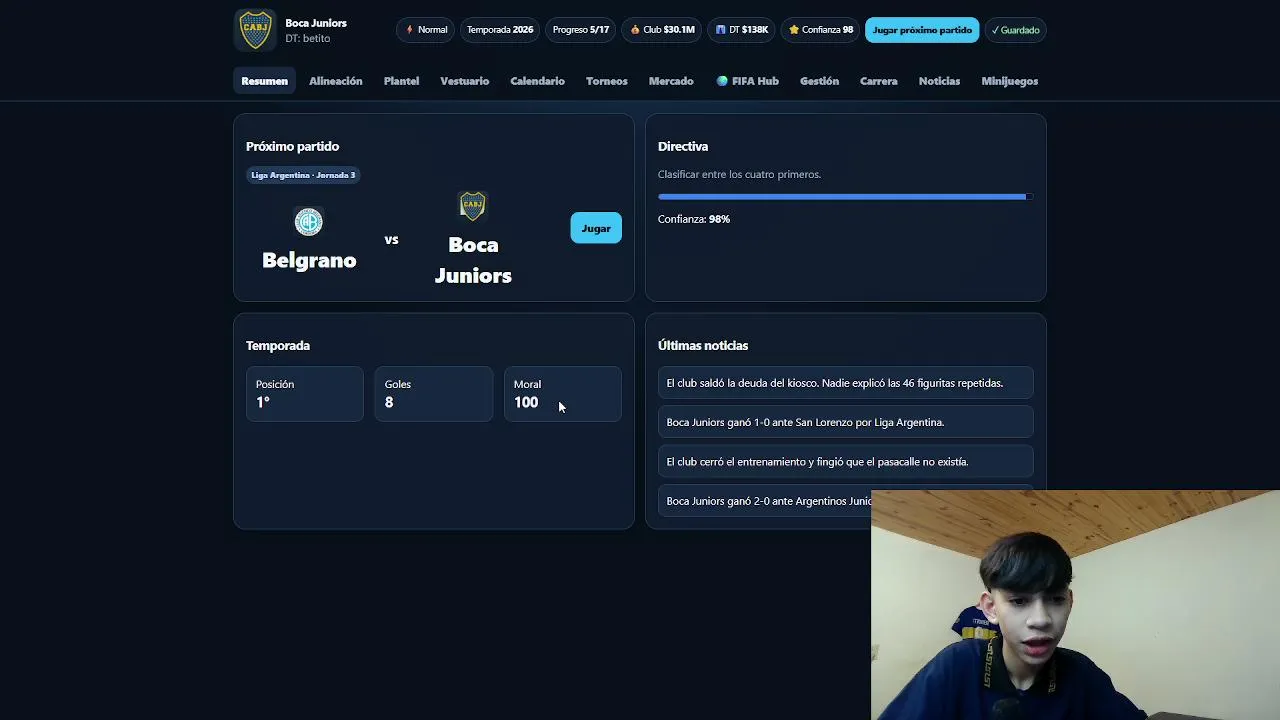Switch to the Alineación tab
This screenshot has width=1280, height=720.
coord(336,81)
